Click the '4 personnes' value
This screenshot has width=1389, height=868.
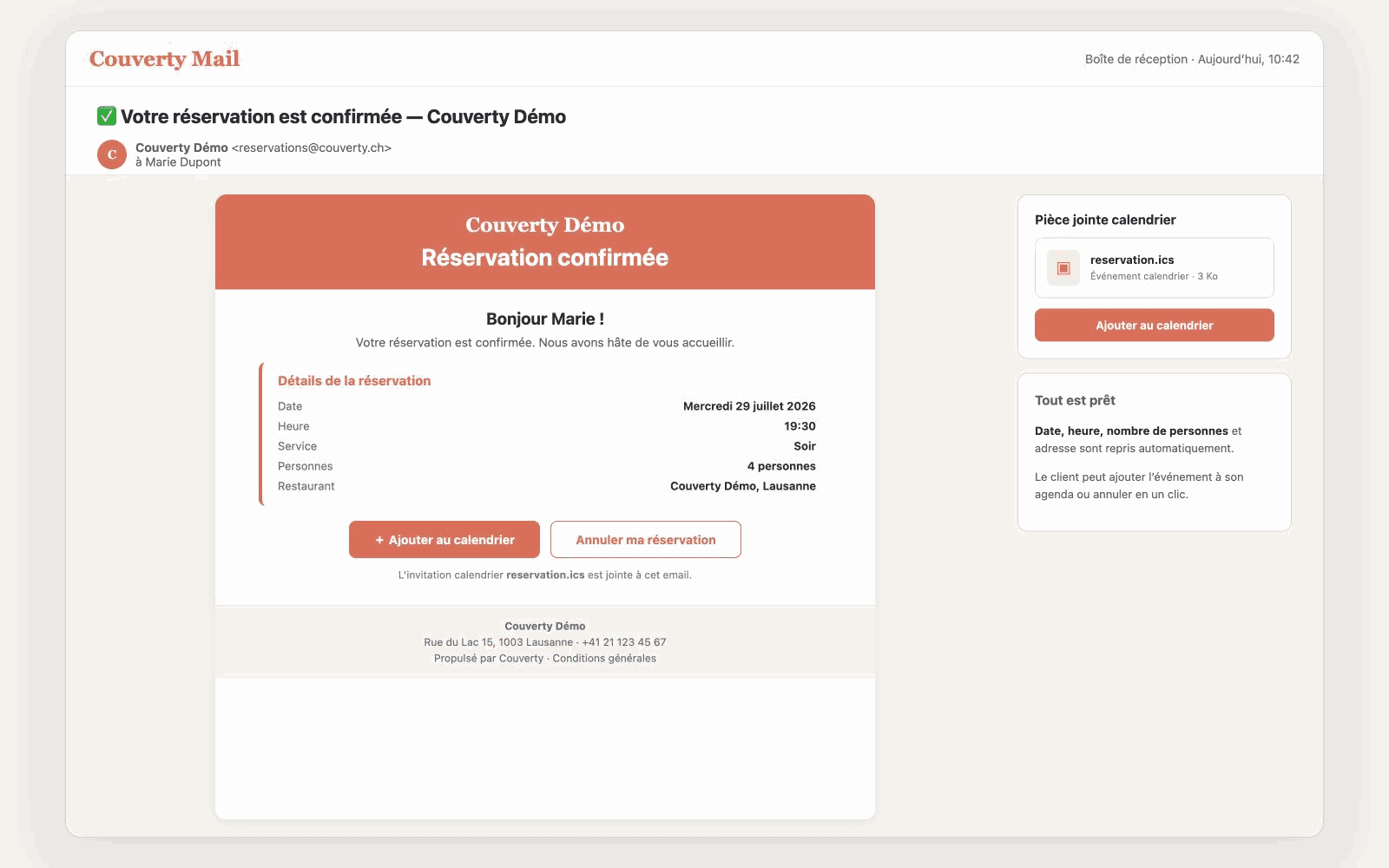point(781,466)
